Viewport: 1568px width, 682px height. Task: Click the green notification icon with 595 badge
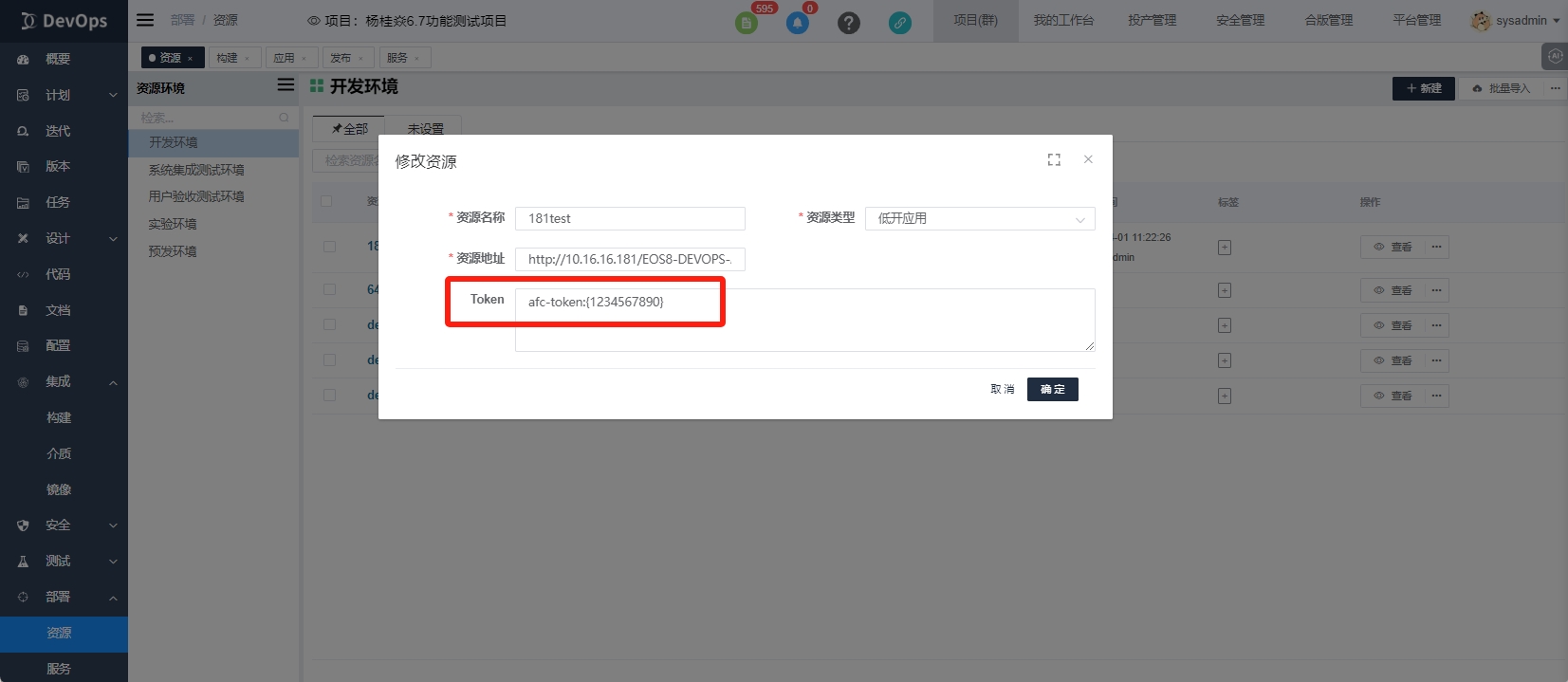pos(747,23)
